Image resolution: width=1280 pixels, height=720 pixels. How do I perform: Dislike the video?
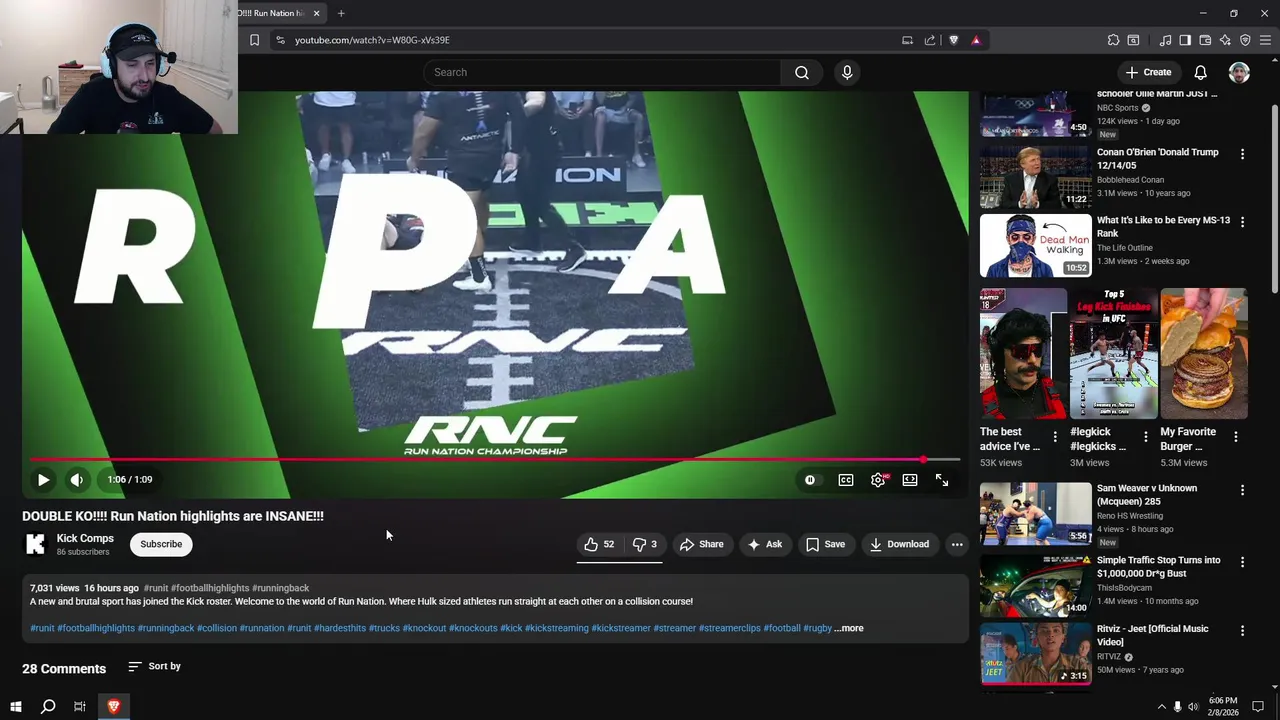(x=644, y=544)
